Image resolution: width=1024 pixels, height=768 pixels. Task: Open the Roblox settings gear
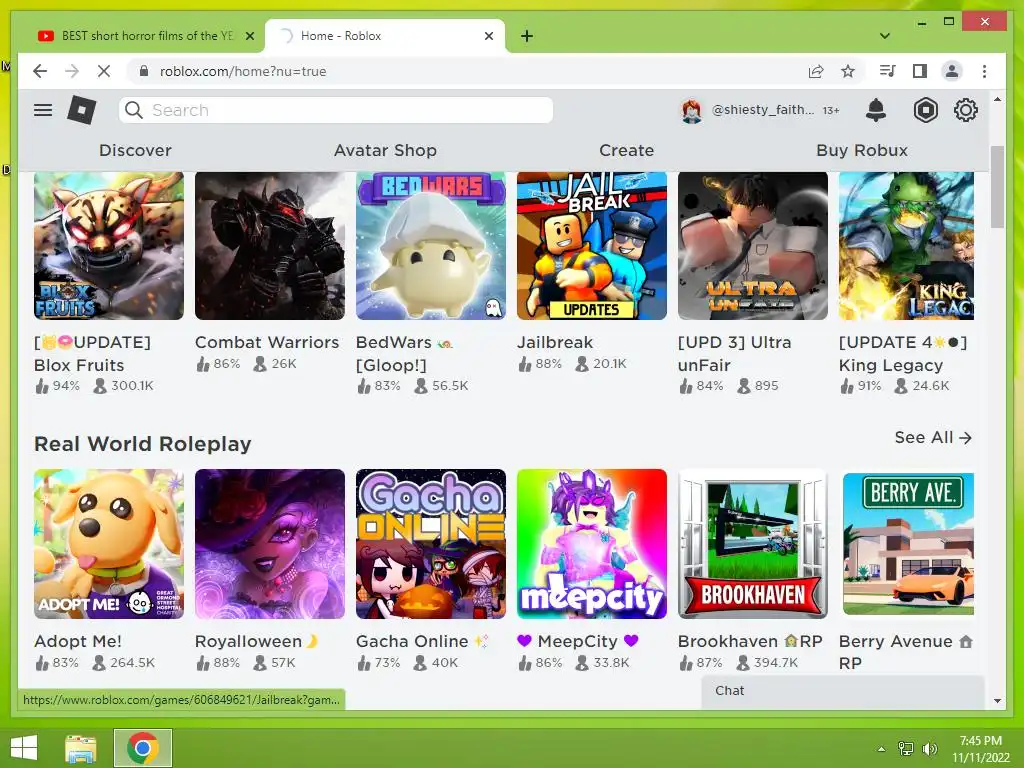click(x=965, y=110)
